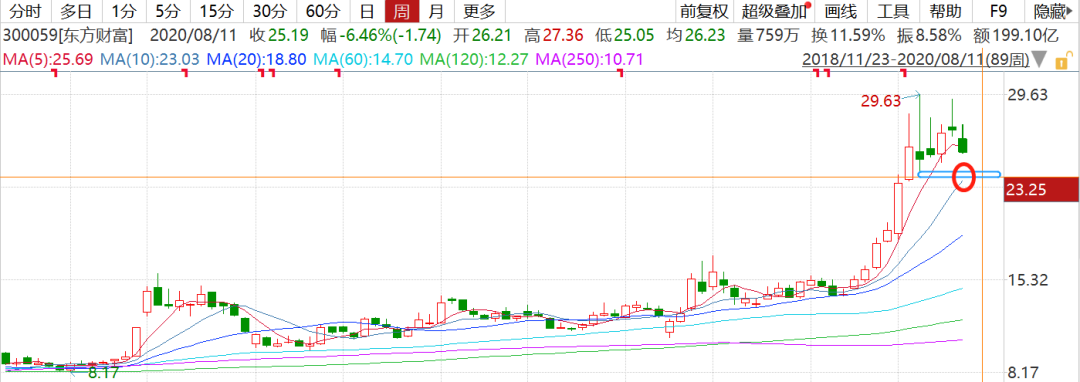
Task: Open the 更多 more periods menu
Action: point(479,11)
